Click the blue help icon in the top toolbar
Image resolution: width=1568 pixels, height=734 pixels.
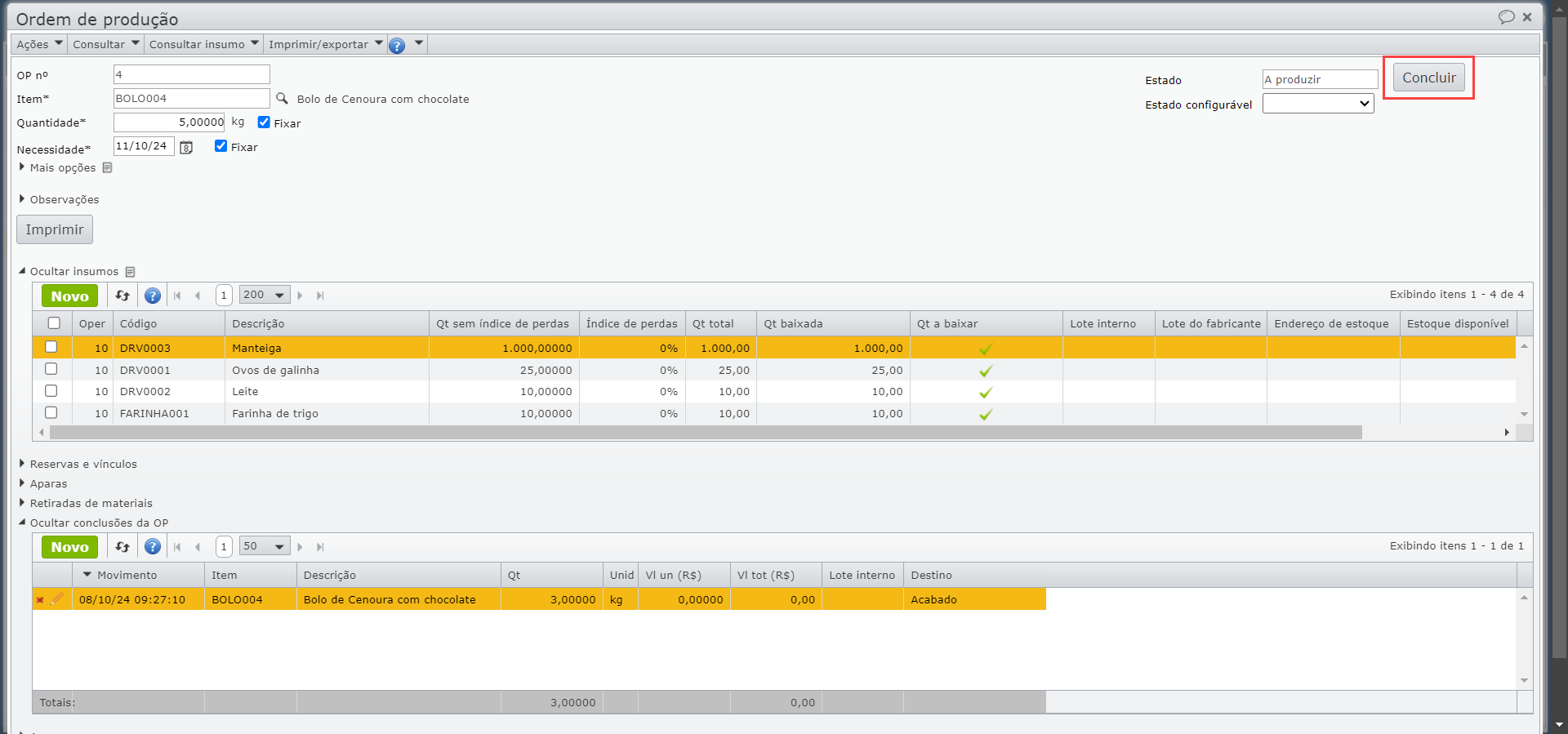[x=397, y=46]
